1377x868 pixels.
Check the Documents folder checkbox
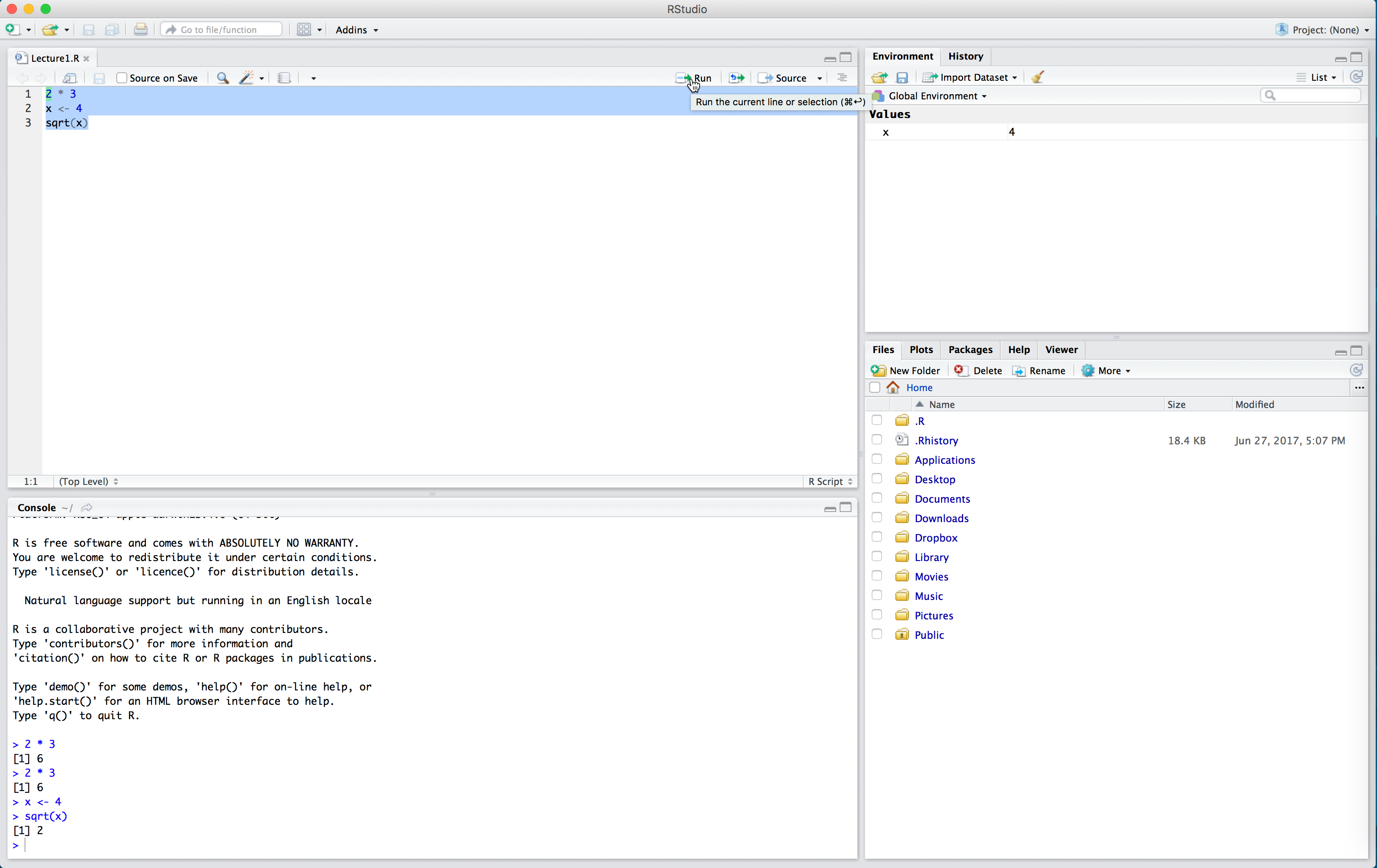[x=876, y=498]
